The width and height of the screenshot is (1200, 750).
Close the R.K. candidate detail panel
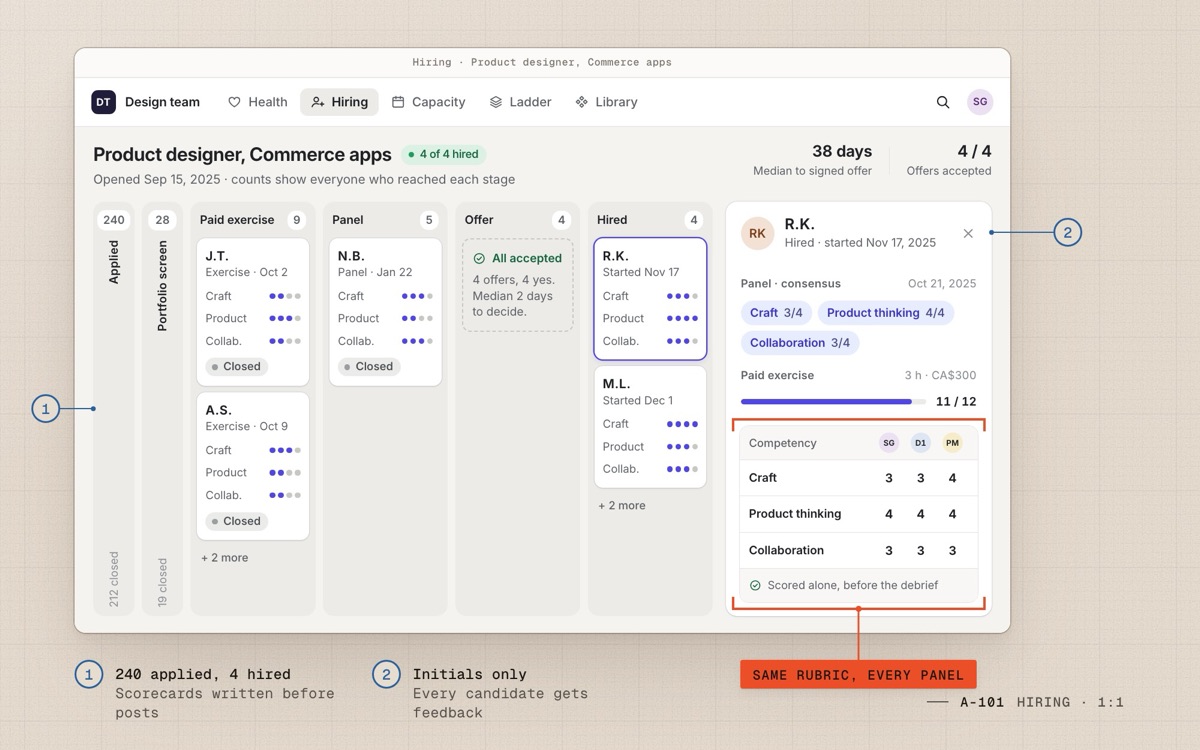click(x=968, y=233)
